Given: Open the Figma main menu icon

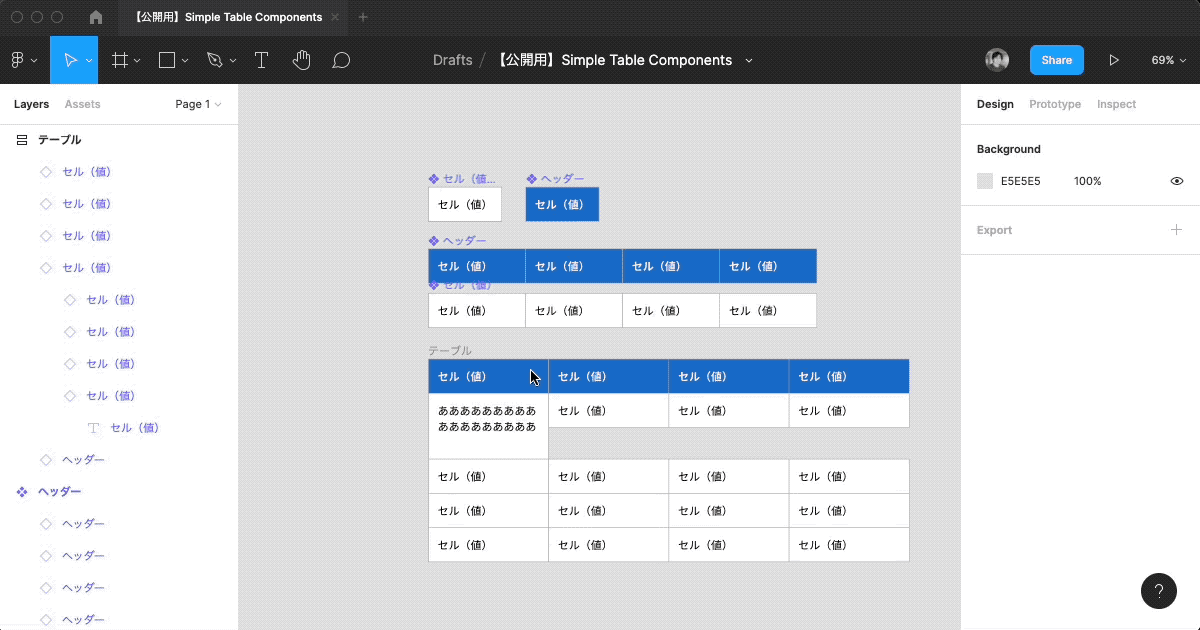Looking at the screenshot, I should [18, 60].
